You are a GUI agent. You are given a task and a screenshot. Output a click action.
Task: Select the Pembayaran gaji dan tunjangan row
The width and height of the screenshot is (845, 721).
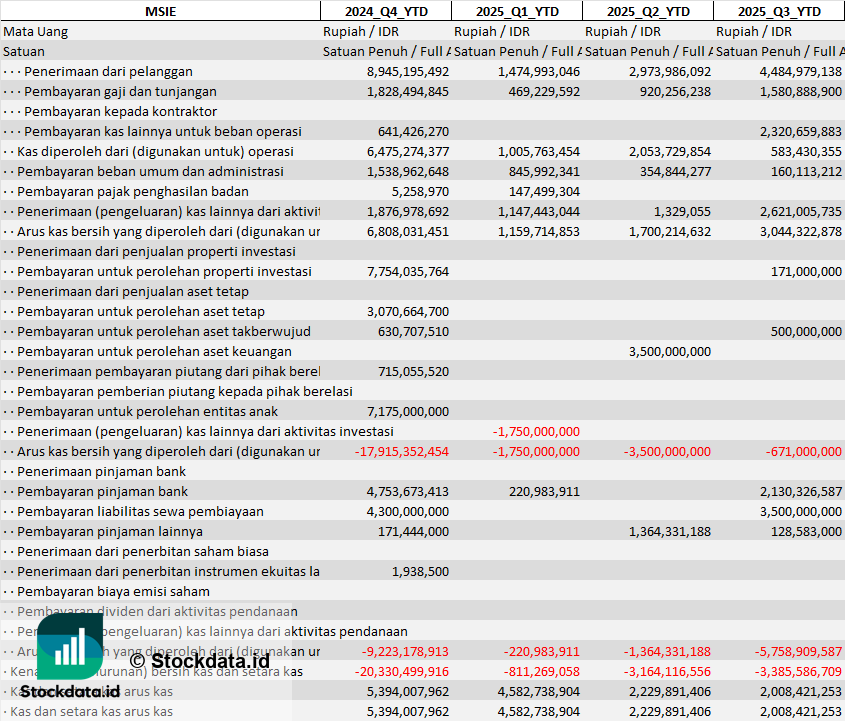tap(120, 91)
